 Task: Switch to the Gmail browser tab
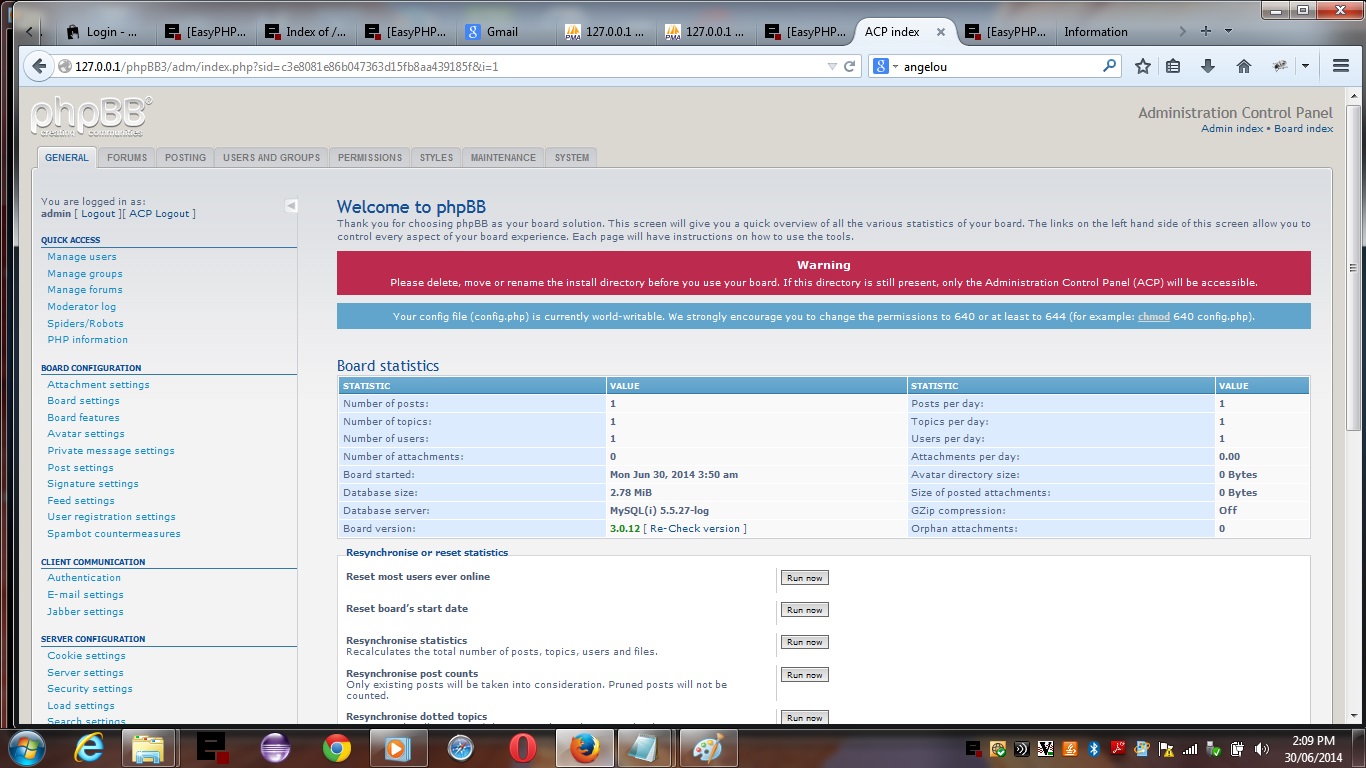point(507,32)
